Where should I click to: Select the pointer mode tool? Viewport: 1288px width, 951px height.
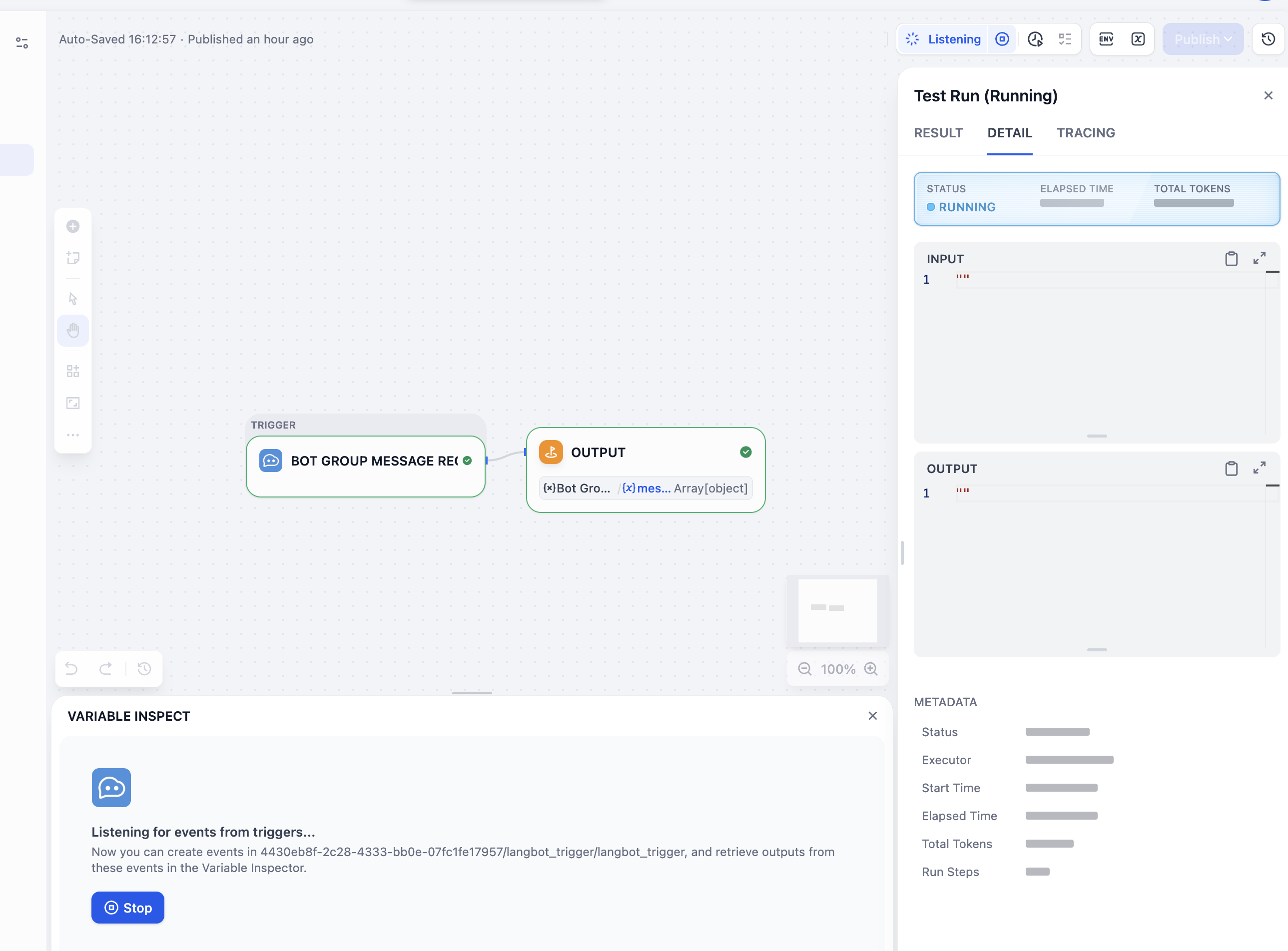[72, 299]
